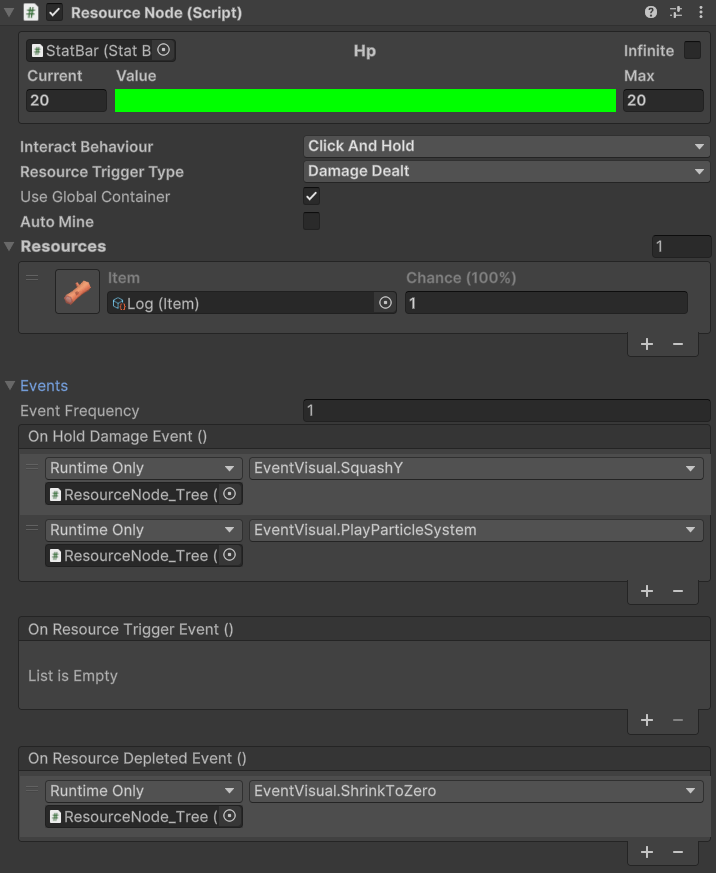
Task: Open the Resource Trigger Type dropdown
Action: click(x=506, y=171)
